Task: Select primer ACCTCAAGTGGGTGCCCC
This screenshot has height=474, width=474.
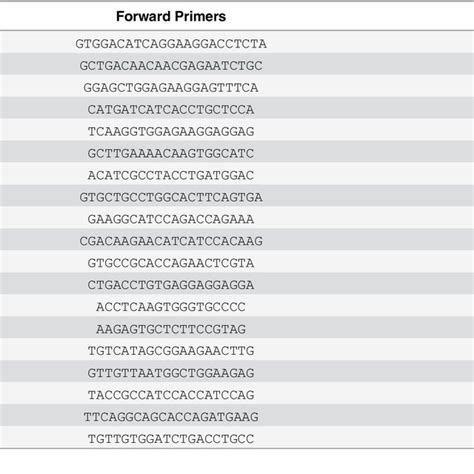Action: coord(171,307)
